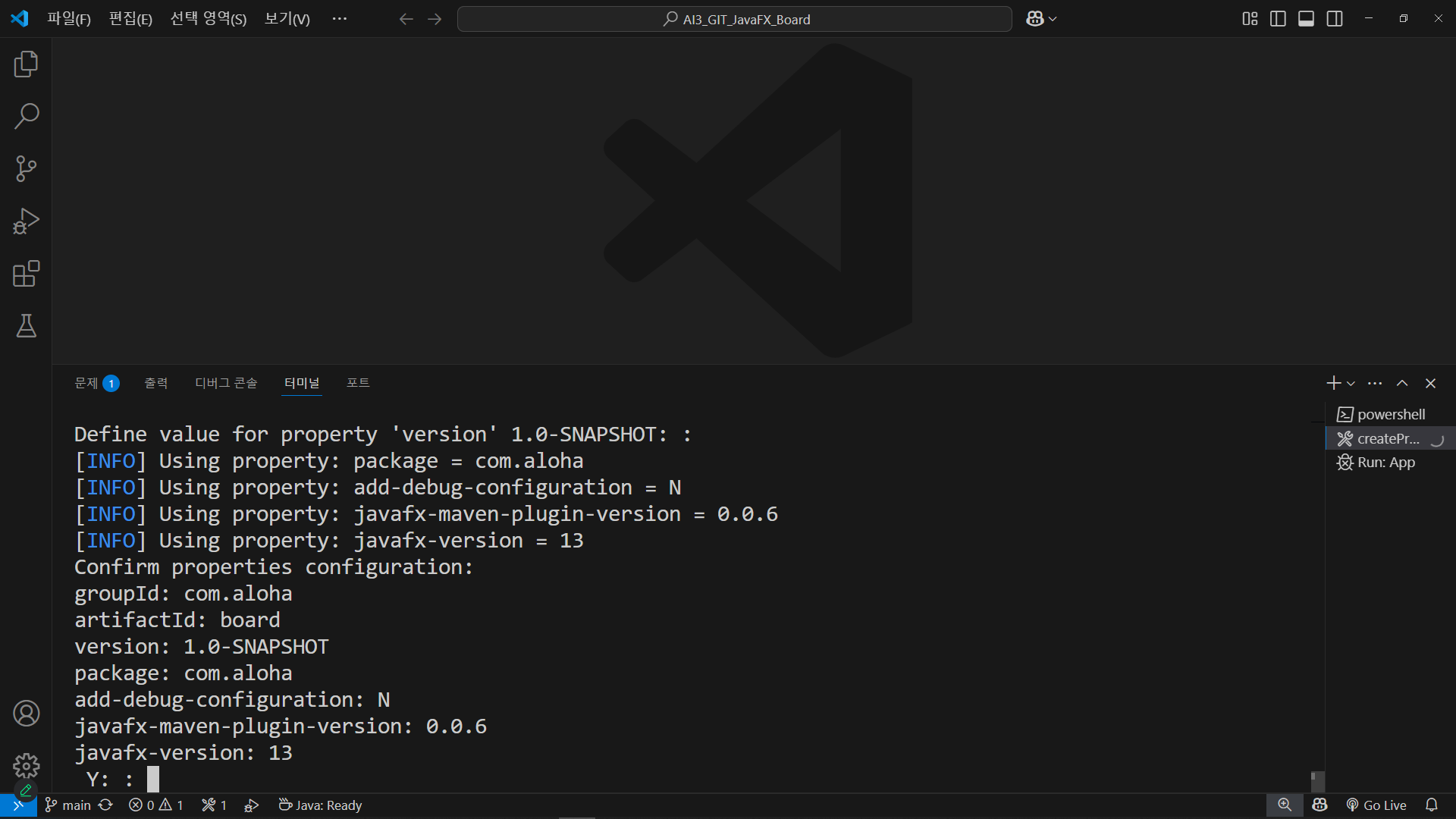Click the VS Code logo icon
The width and height of the screenshot is (1456, 819).
coord(20,19)
